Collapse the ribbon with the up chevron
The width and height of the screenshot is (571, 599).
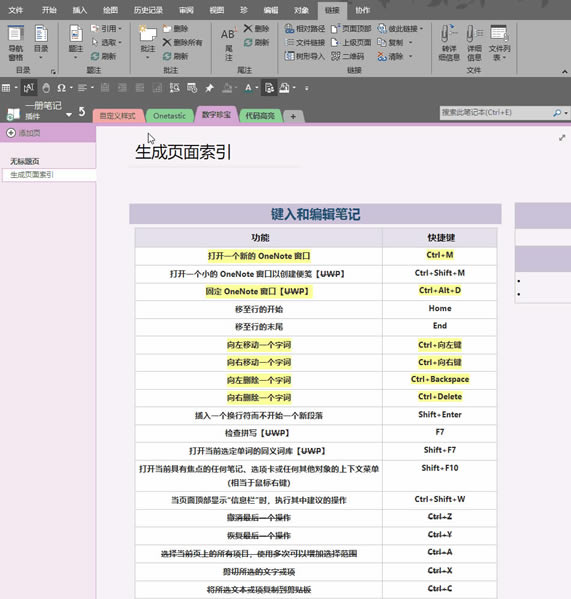click(565, 71)
